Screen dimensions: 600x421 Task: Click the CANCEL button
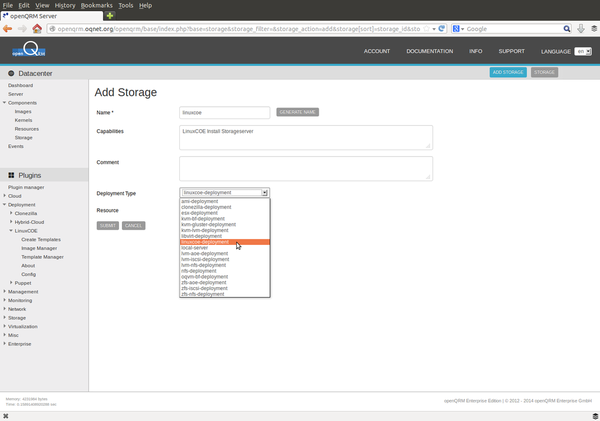click(134, 225)
